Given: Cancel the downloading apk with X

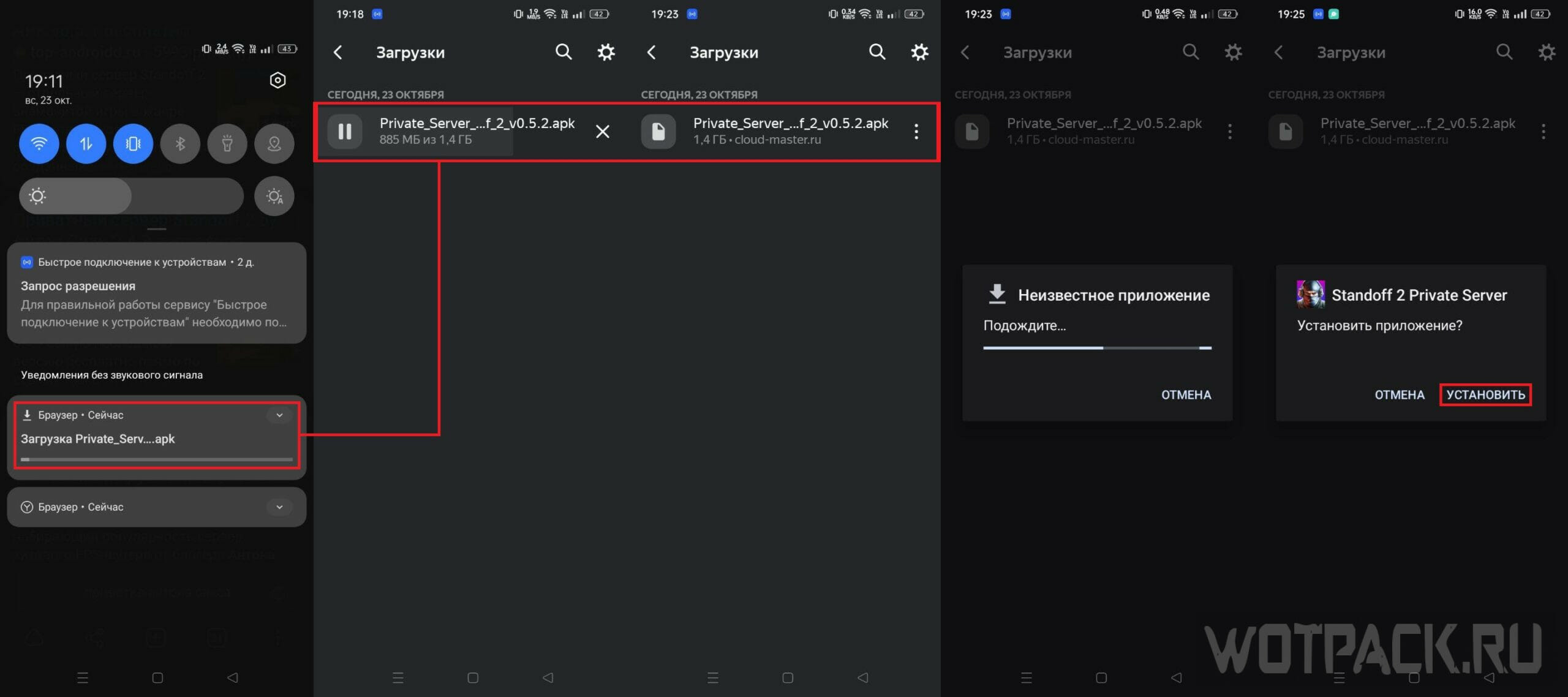Looking at the screenshot, I should click(x=603, y=131).
